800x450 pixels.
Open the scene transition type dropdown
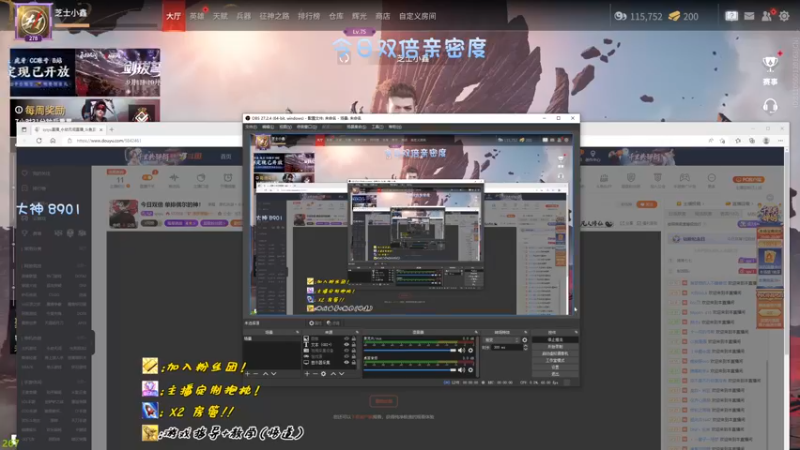[x=502, y=340]
